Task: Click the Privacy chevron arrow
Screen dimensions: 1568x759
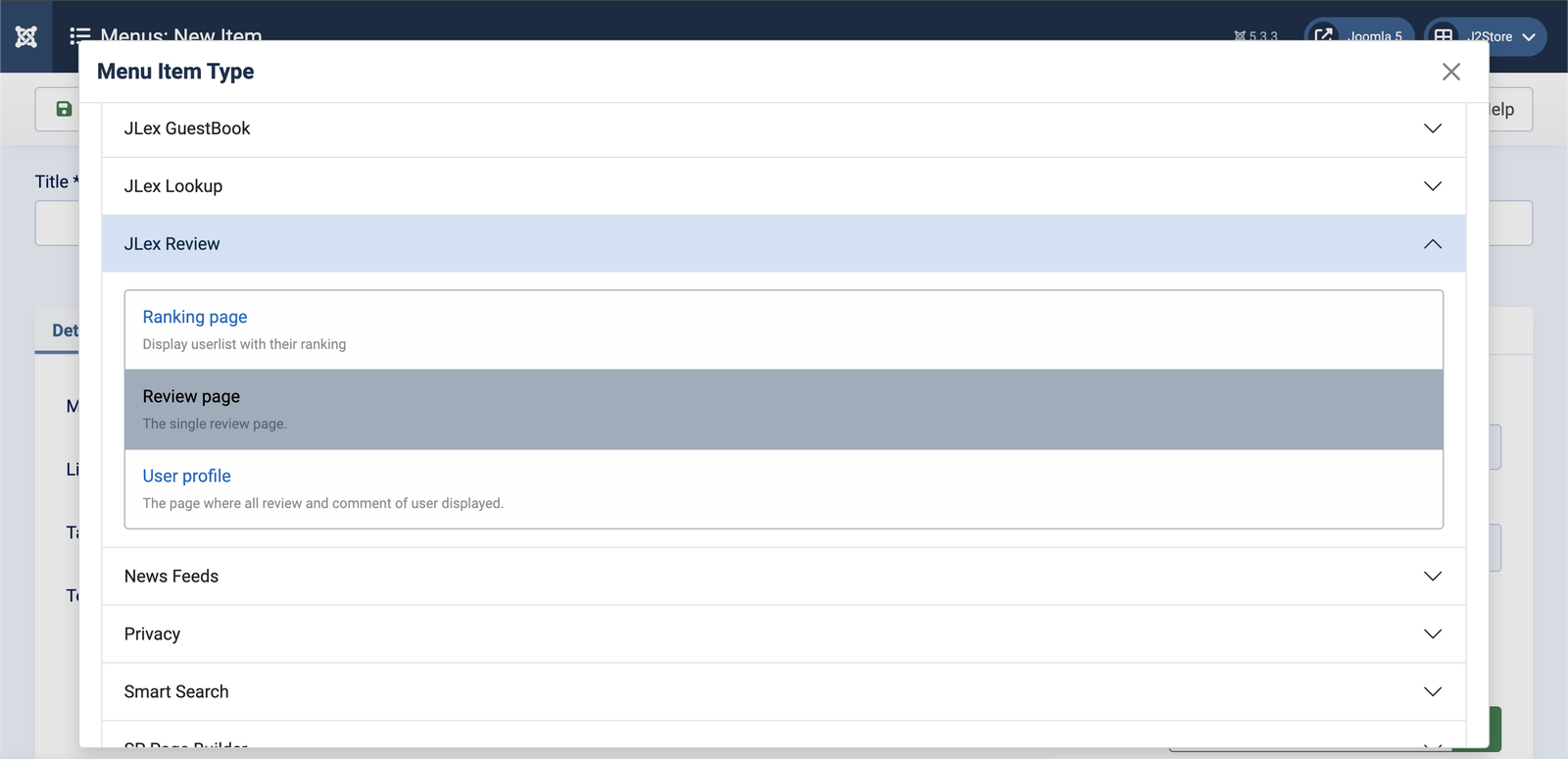Action: coord(1433,634)
